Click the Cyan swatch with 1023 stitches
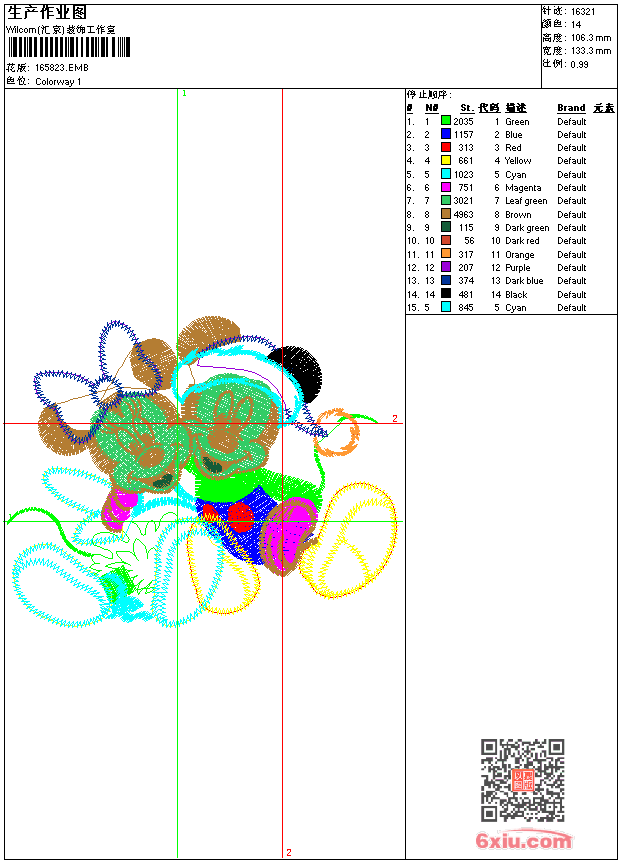This screenshot has height=860, width=620. pyautogui.click(x=446, y=174)
